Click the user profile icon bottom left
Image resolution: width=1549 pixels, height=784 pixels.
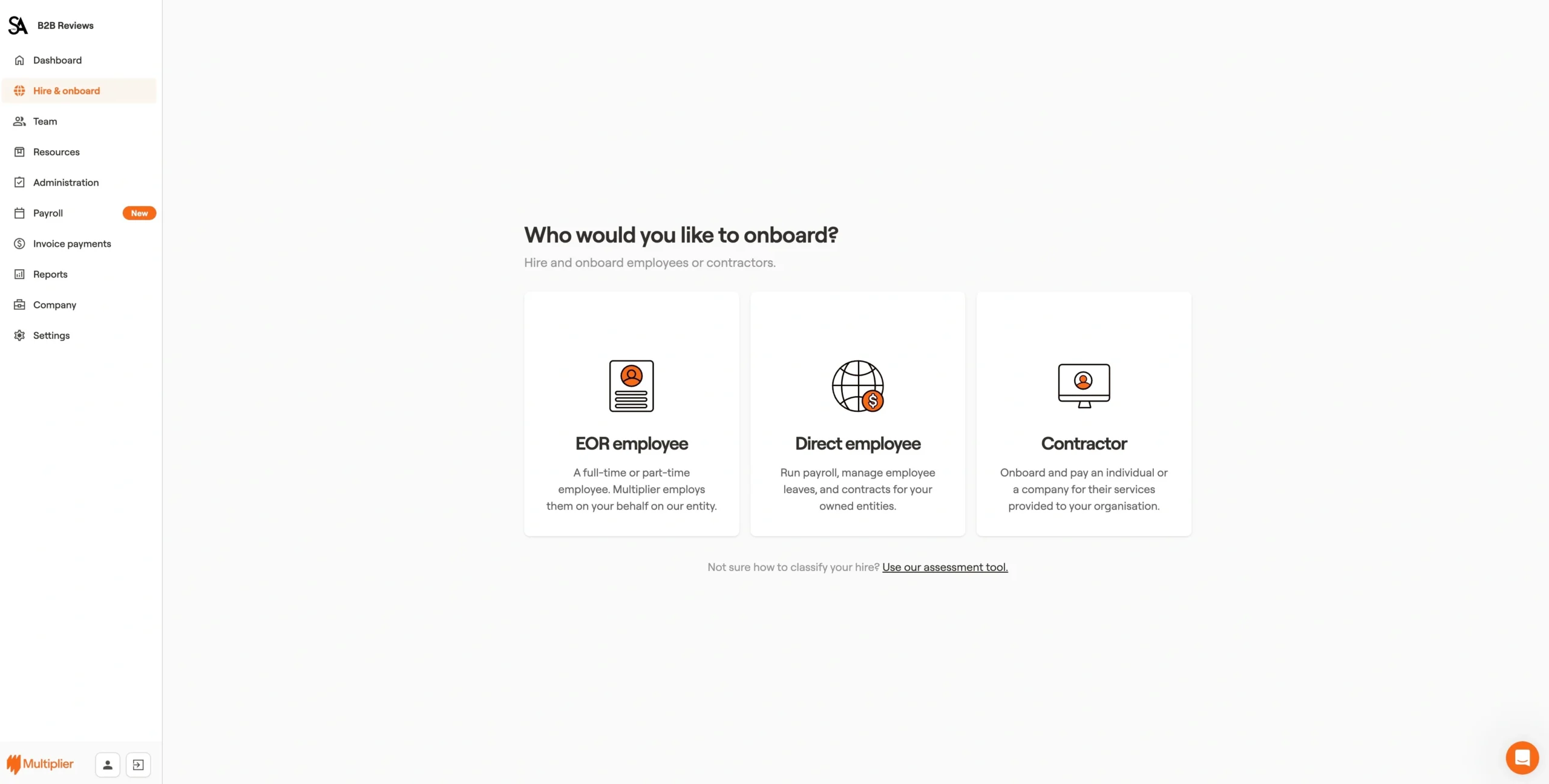coord(107,764)
